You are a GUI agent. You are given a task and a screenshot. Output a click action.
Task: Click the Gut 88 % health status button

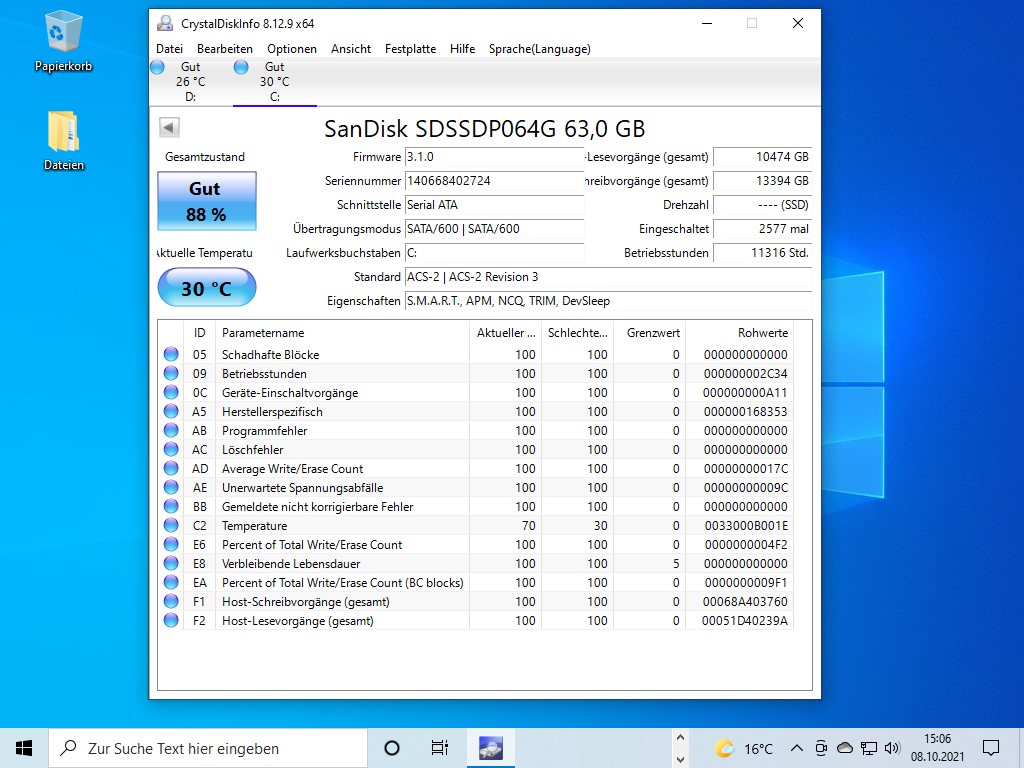206,201
